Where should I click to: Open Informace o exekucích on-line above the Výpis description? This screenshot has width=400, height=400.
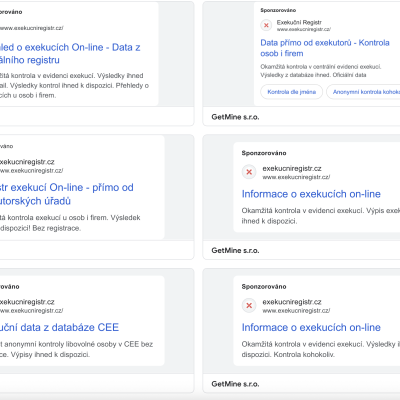click(311, 194)
